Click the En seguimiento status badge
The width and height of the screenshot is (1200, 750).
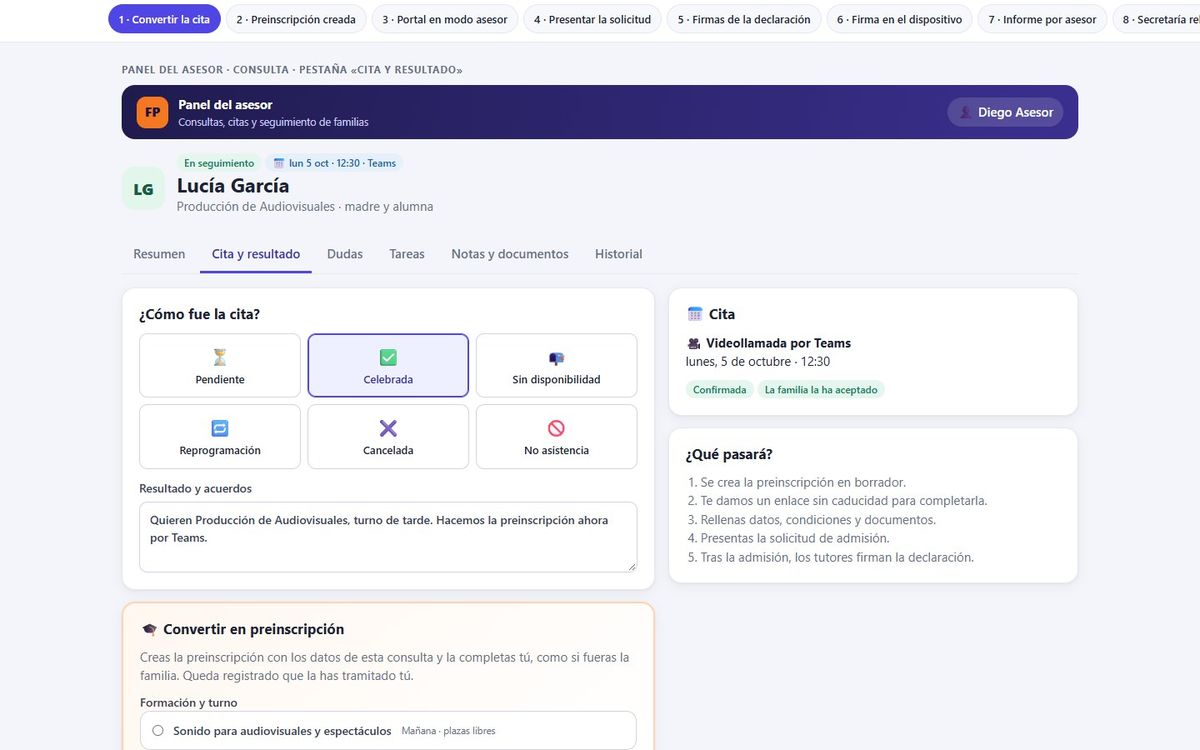pyautogui.click(x=219, y=163)
